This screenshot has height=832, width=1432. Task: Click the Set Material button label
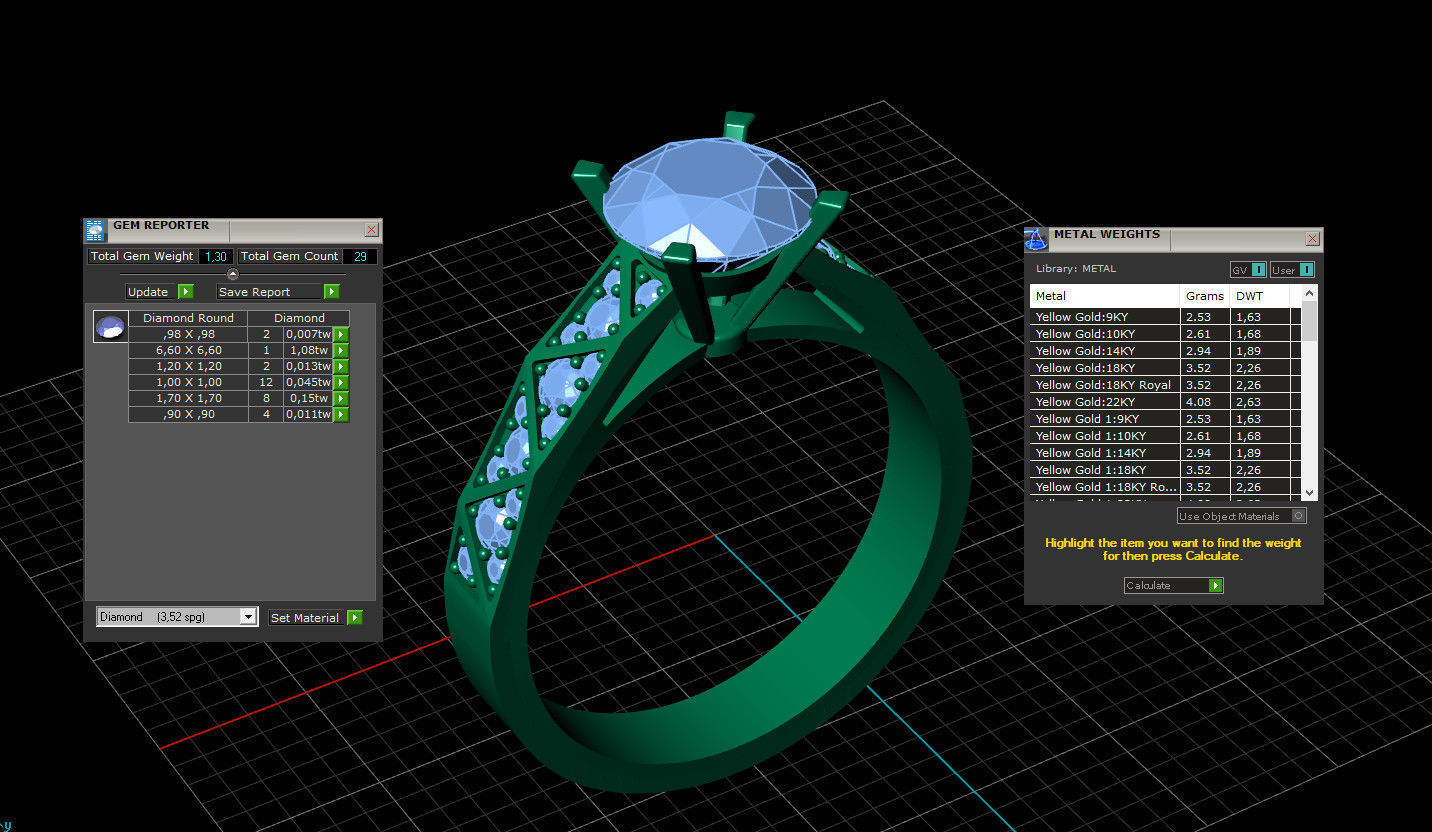[305, 618]
